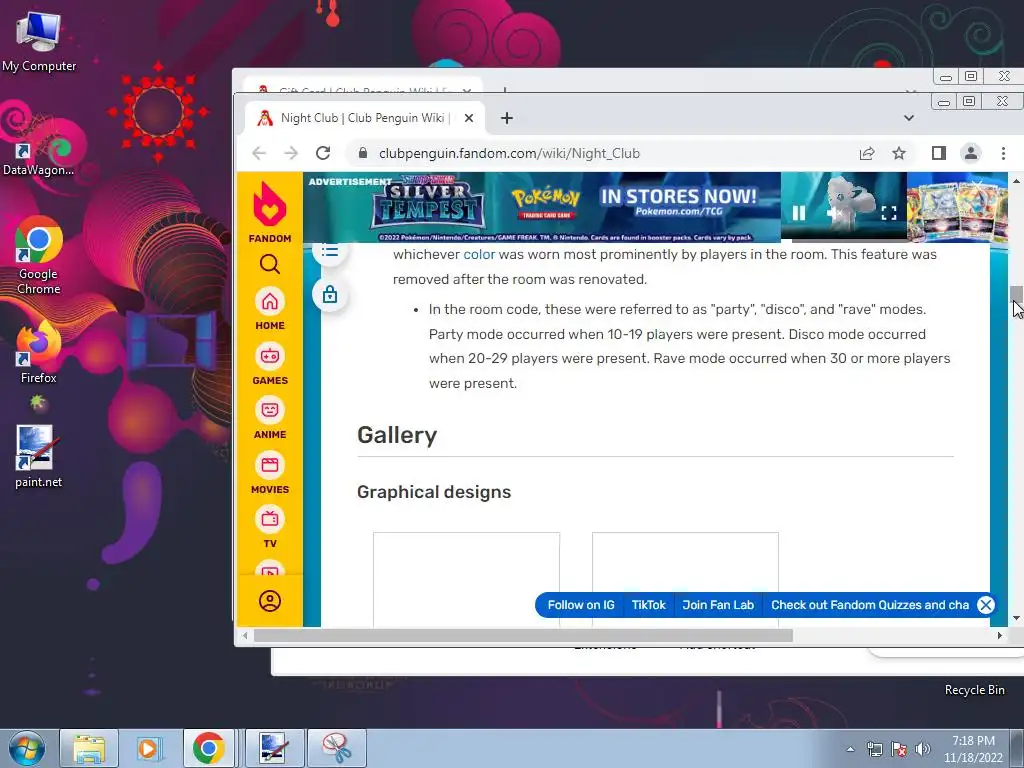Open the volume control in tray
The image size is (1024, 768).
pos(923,749)
